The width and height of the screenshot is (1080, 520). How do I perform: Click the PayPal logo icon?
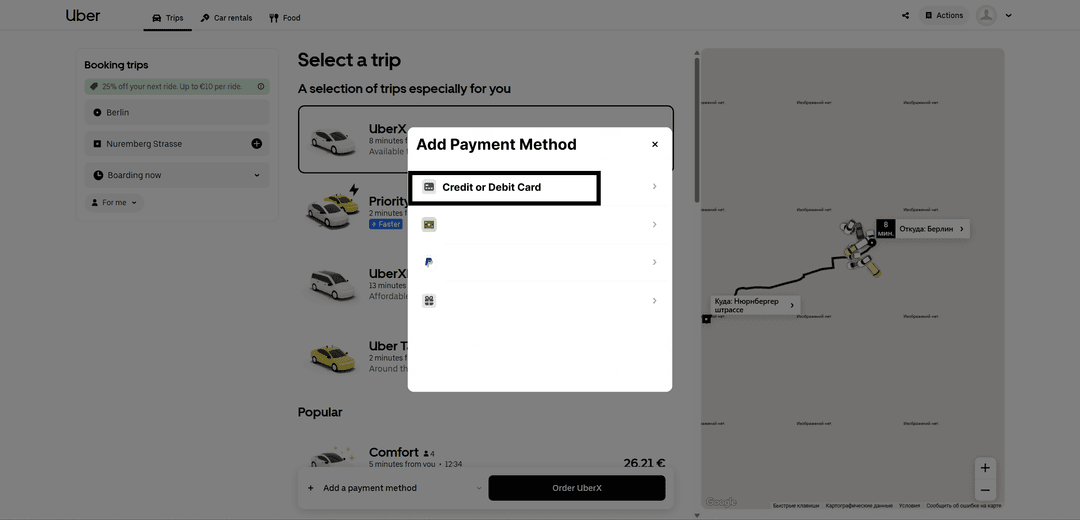(429, 262)
